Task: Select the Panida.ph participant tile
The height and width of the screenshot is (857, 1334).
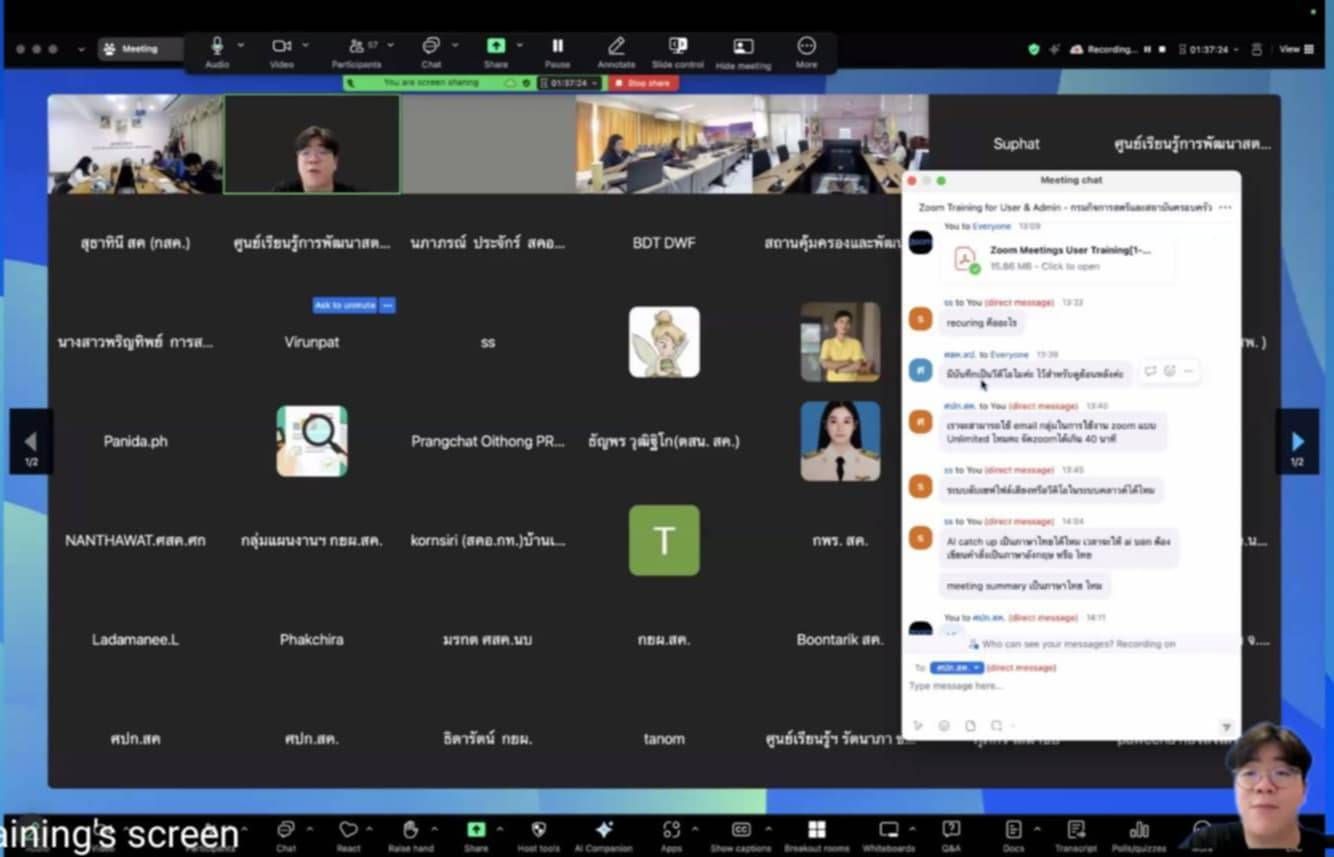Action: pyautogui.click(x=135, y=441)
